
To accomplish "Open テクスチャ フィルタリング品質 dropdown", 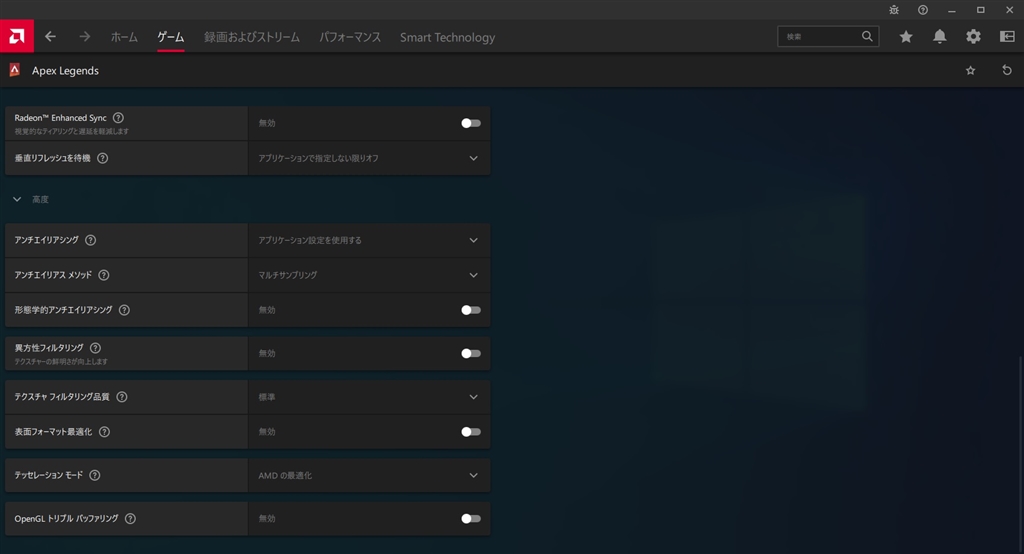I will (369, 397).
